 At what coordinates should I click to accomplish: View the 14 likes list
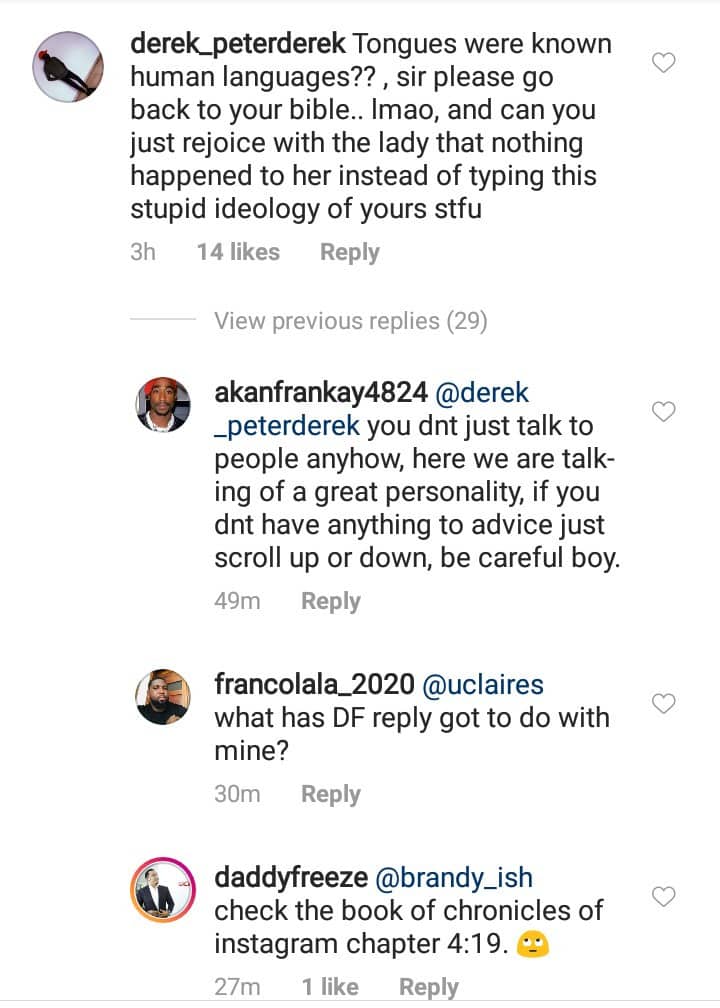pos(238,253)
